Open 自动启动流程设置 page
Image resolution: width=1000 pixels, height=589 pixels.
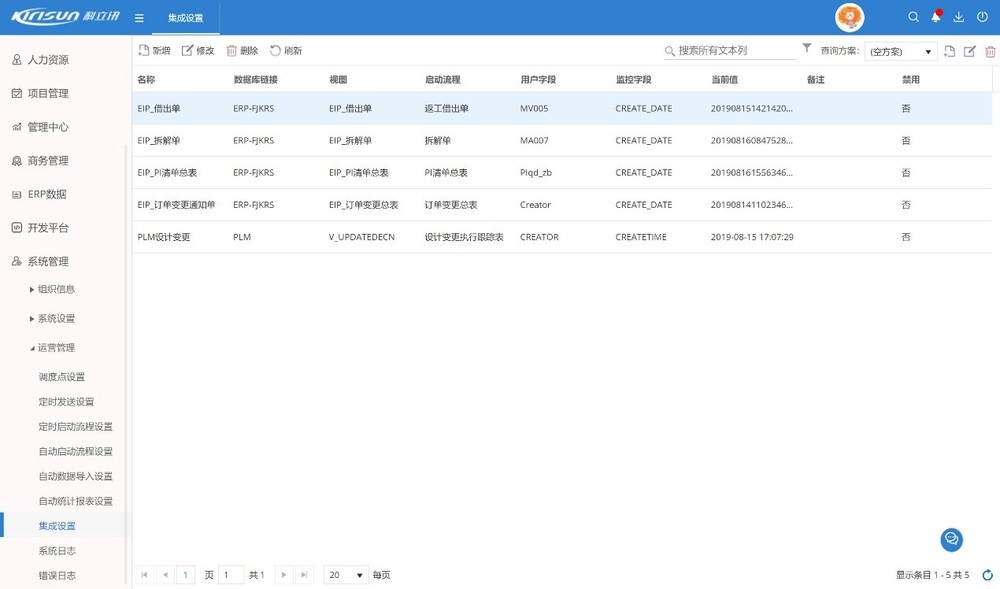pyautogui.click(x=75, y=451)
